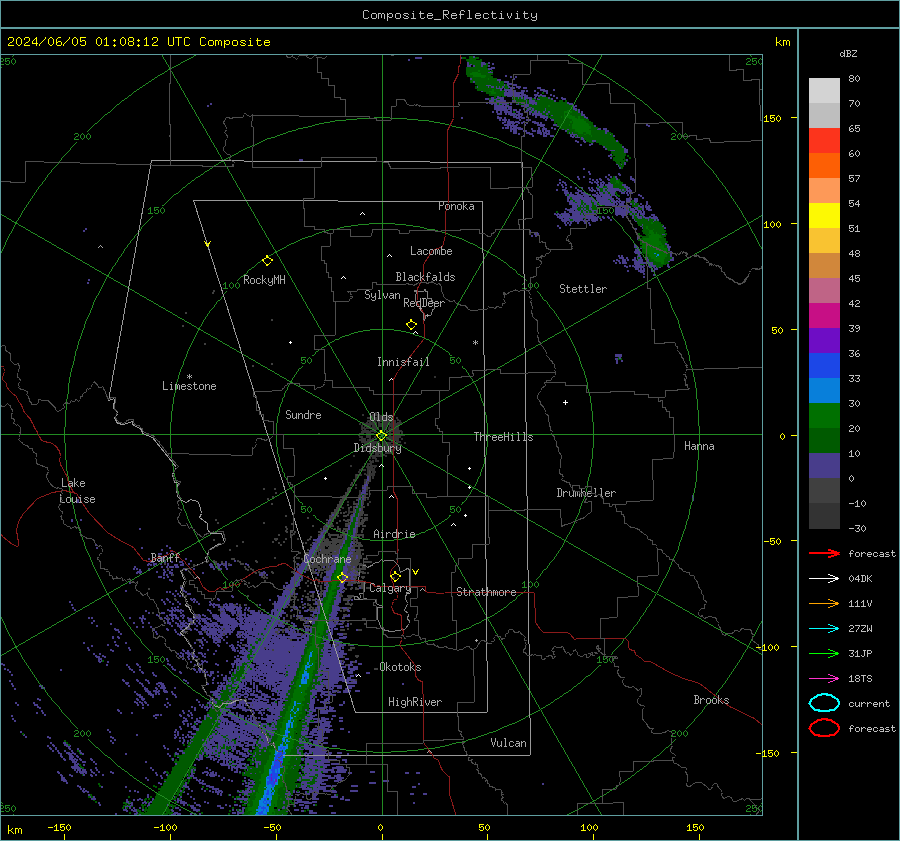Click the red forecast ellipse icon

click(x=824, y=728)
